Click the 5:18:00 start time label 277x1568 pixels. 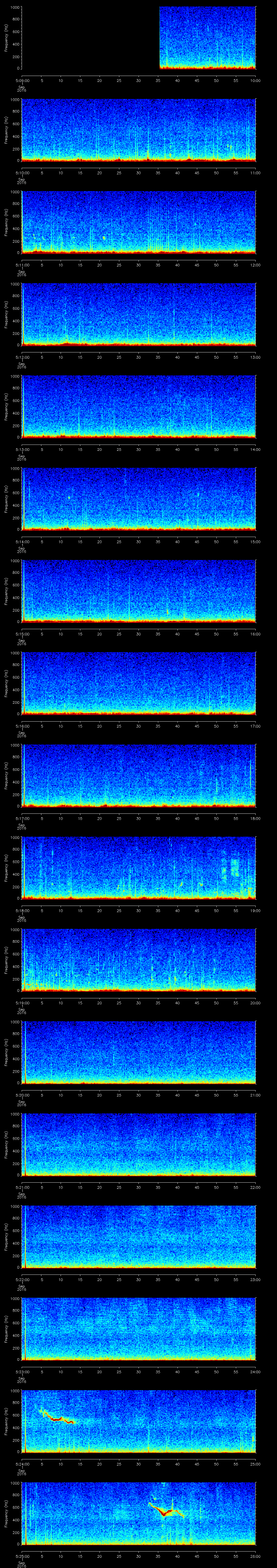pos(22,910)
